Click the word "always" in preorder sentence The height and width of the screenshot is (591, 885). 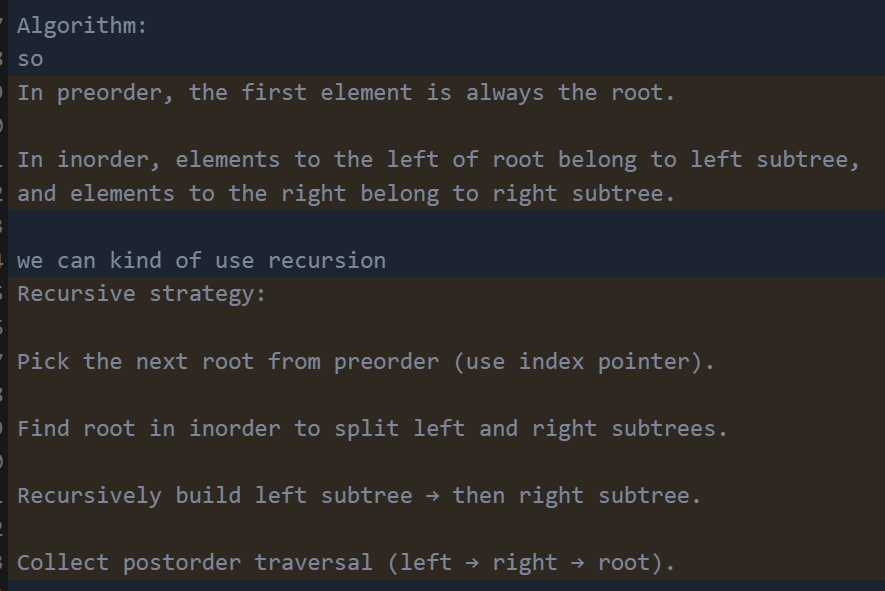(505, 93)
